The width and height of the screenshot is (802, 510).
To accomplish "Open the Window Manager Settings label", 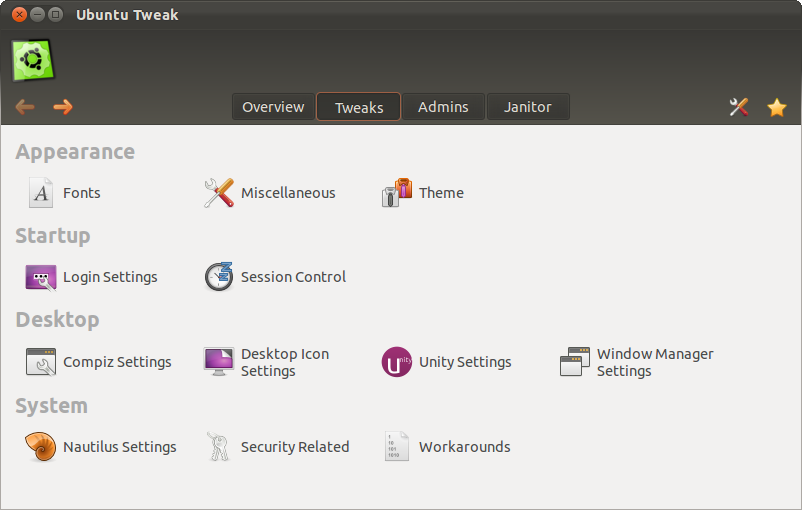I will pos(655,362).
